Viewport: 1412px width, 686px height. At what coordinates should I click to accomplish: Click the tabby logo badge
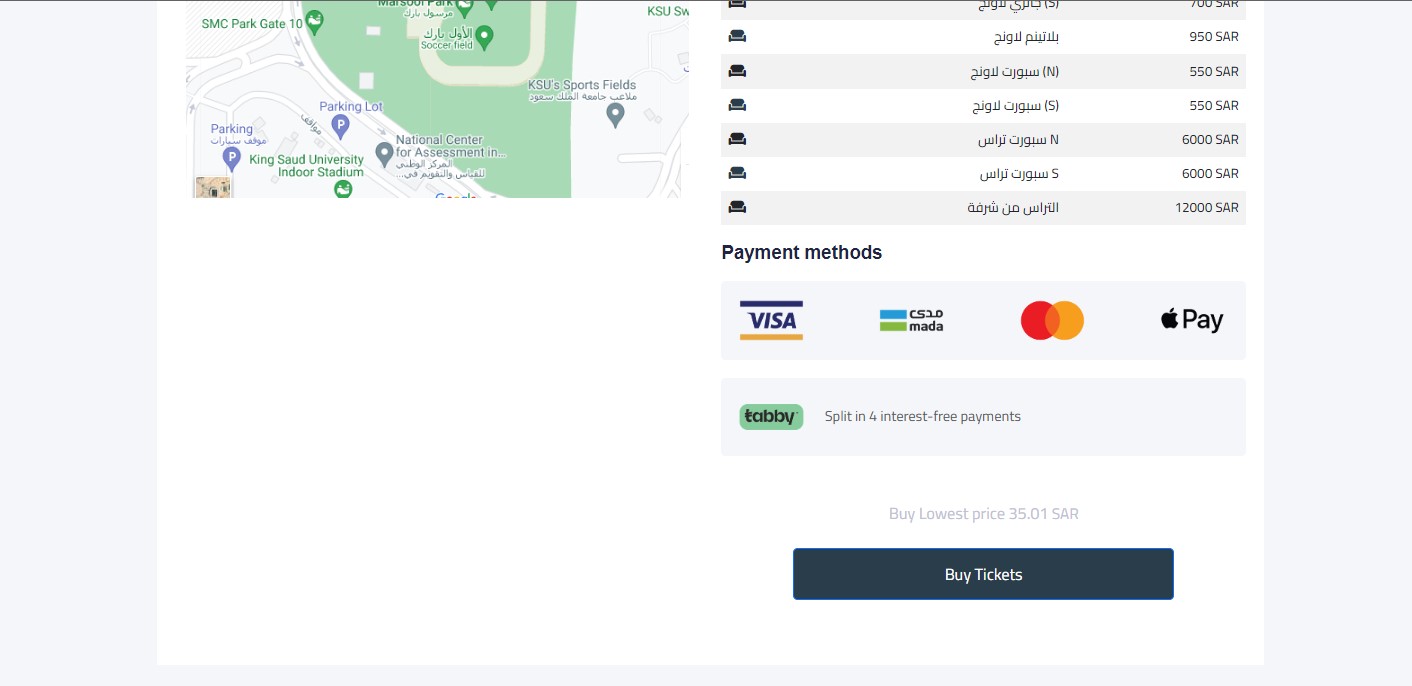(771, 417)
